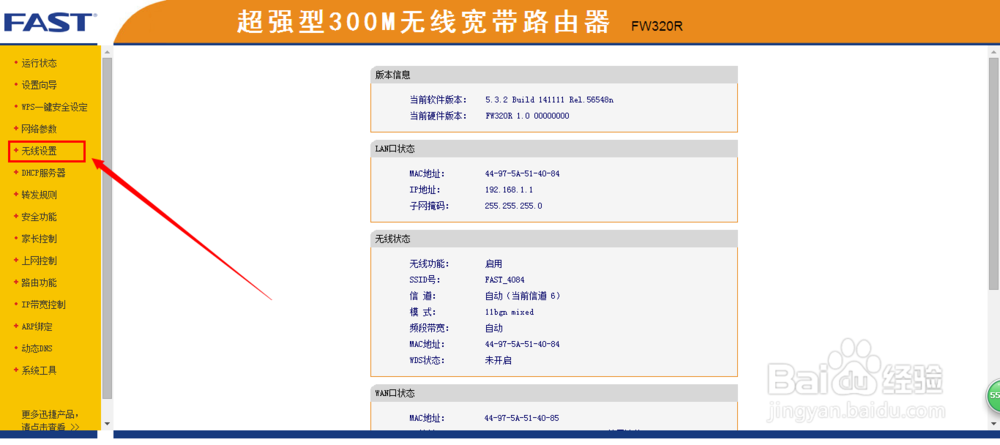The width and height of the screenshot is (1000, 445).
Task: Click WDS状态 value 未开启
Action: (498, 360)
